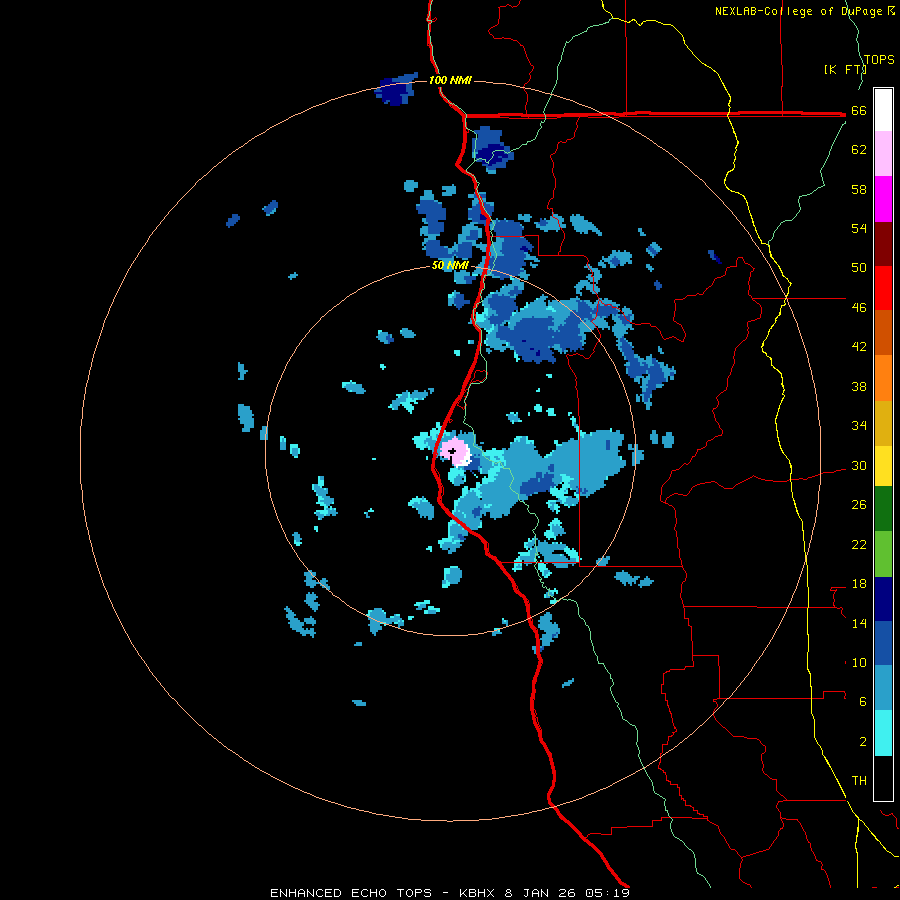
Task: Click the 50 legend value
Action: click(859, 268)
